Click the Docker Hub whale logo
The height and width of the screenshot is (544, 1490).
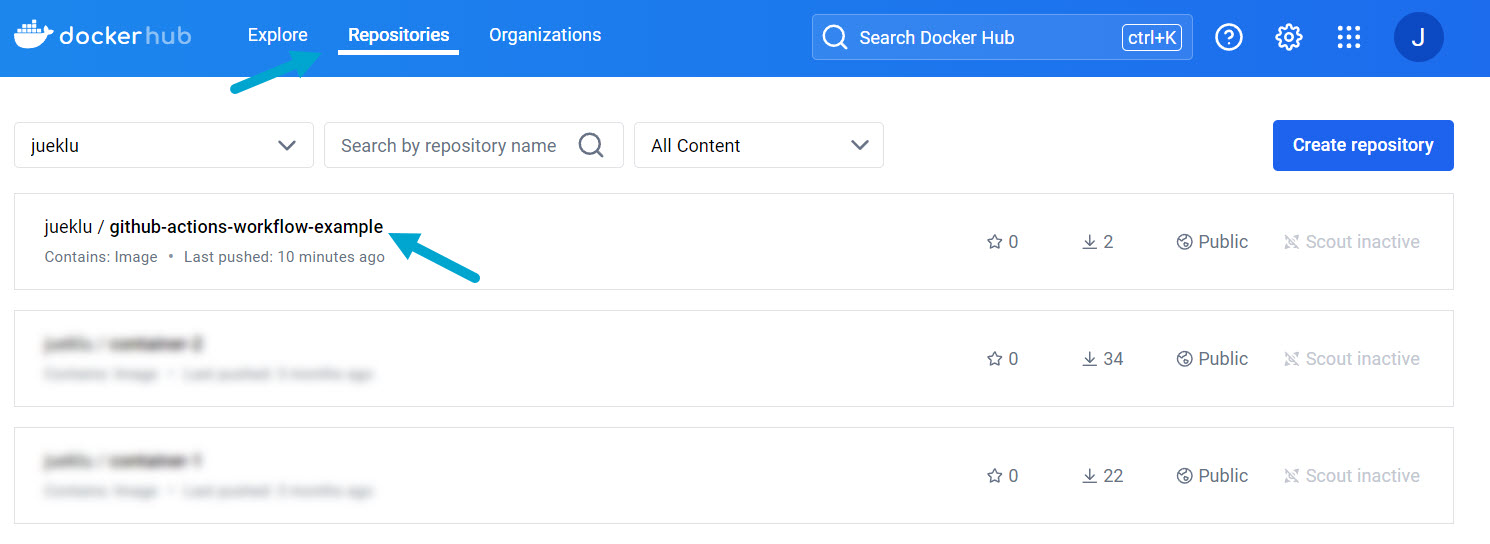(31, 35)
